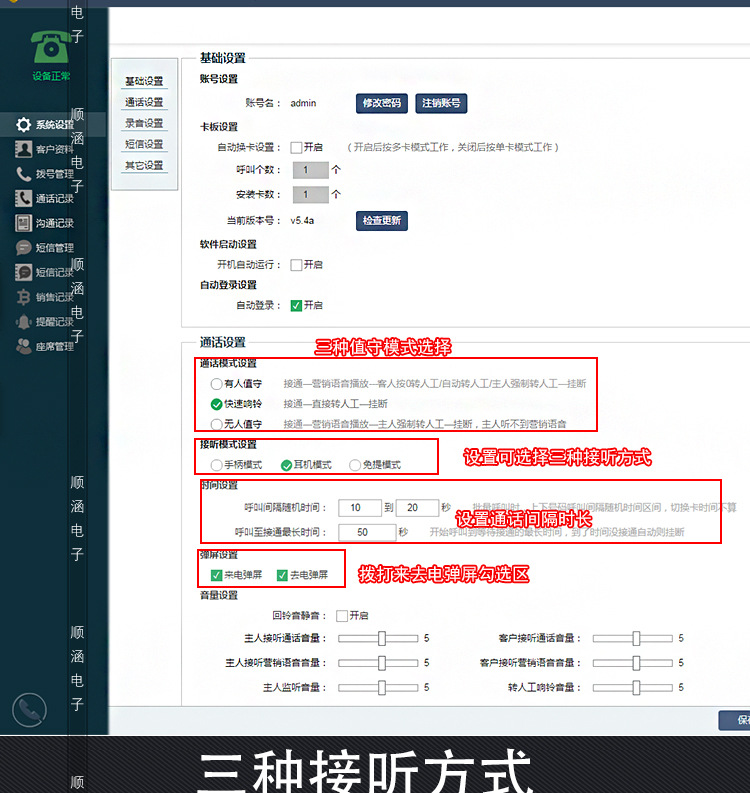Toggle the 来电弹屏 checkbox

(216, 575)
